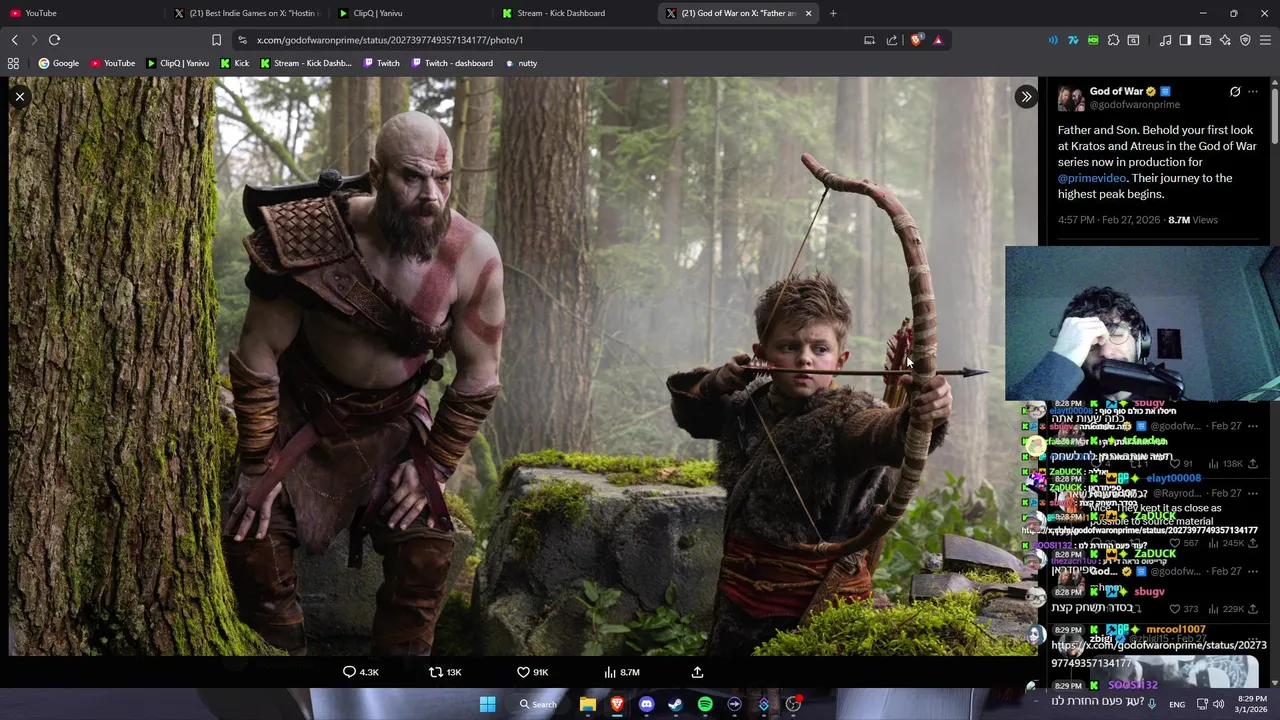Open the extensions puzzle-piece menu

(x=1113, y=40)
